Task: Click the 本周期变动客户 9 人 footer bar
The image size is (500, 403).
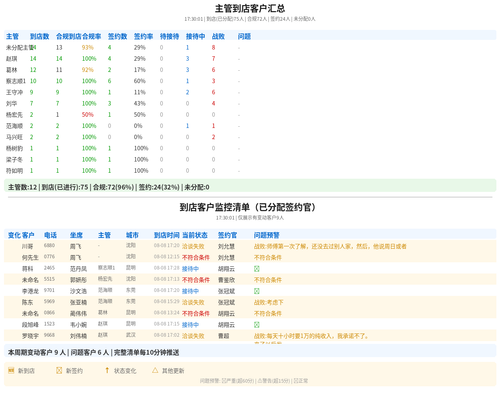Action: [250, 352]
